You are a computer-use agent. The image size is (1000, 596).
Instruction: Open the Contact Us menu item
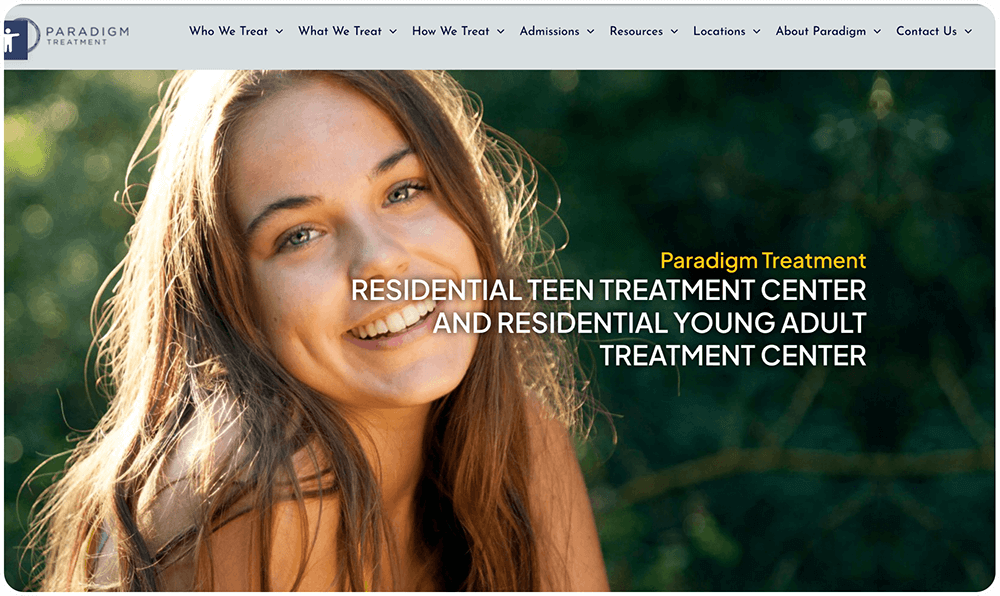tap(926, 31)
